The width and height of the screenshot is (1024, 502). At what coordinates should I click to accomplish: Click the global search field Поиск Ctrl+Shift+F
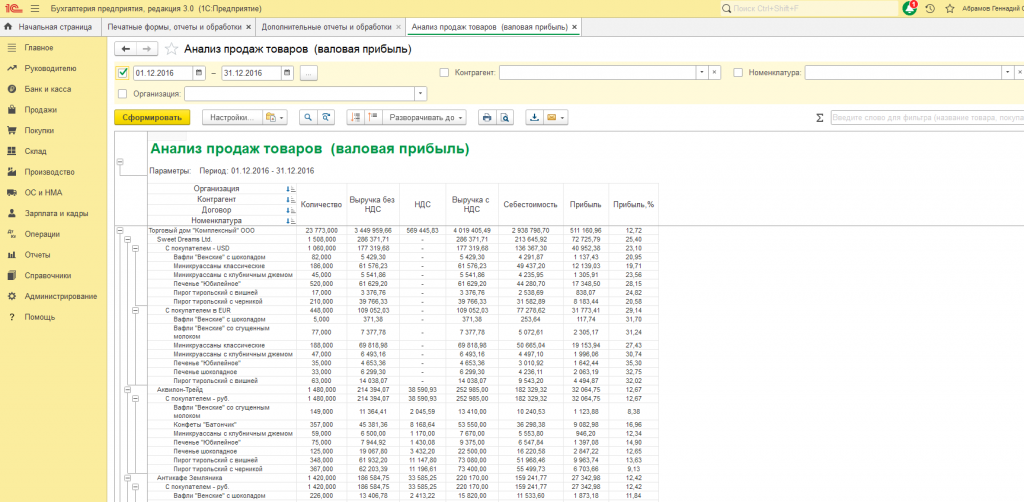[x=807, y=8]
